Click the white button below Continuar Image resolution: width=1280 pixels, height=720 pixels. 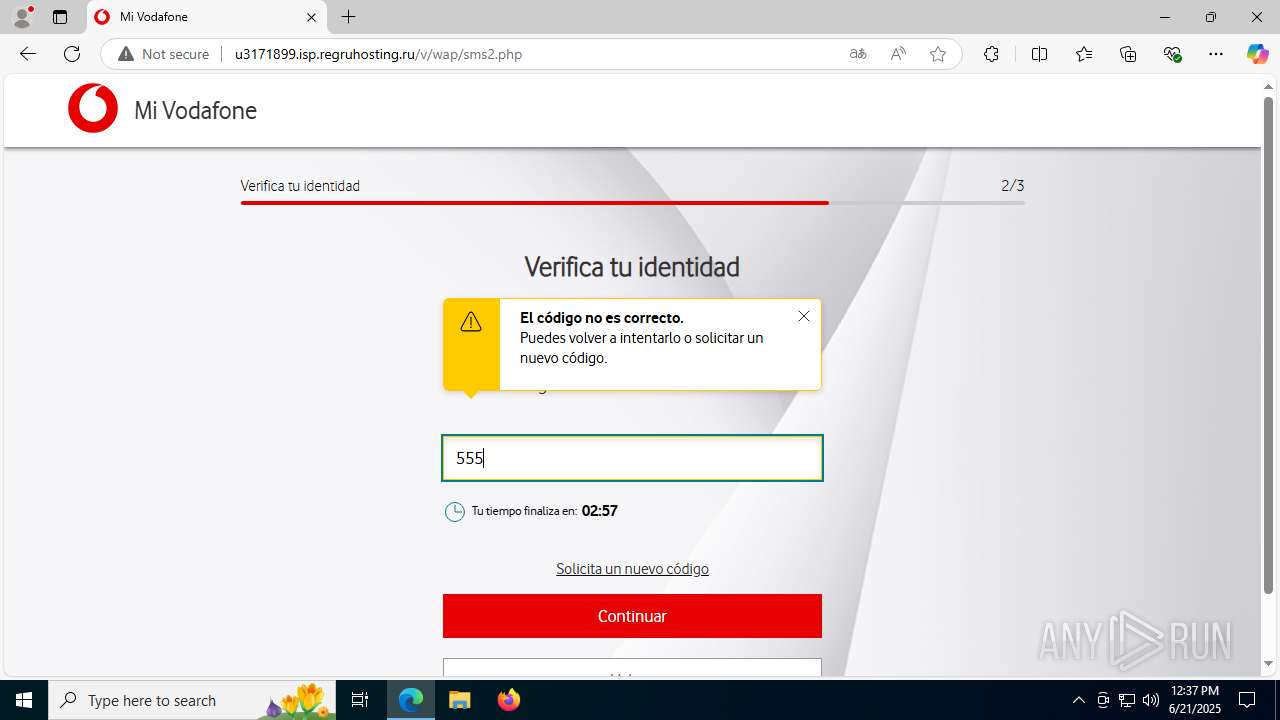[x=632, y=667]
